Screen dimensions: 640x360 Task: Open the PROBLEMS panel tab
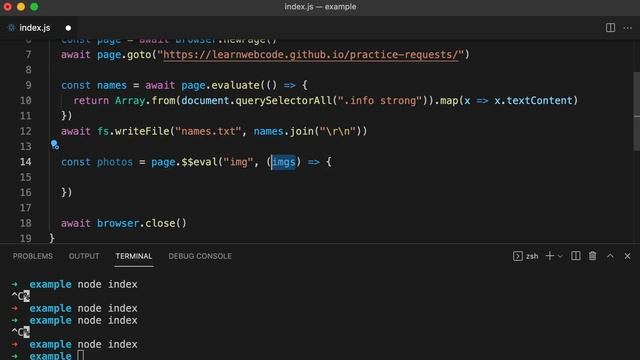coord(33,256)
